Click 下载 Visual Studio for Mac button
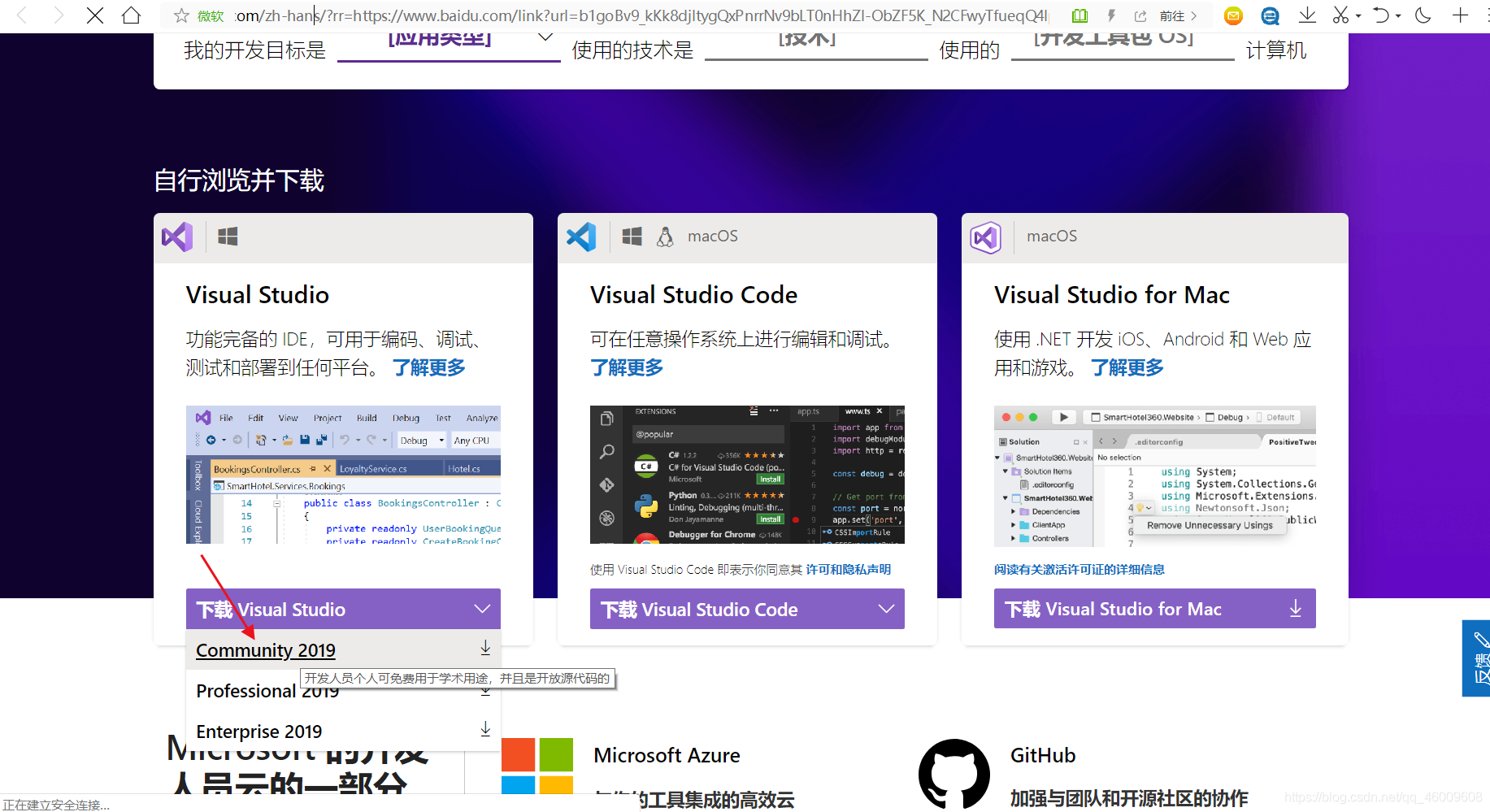 tap(1155, 609)
